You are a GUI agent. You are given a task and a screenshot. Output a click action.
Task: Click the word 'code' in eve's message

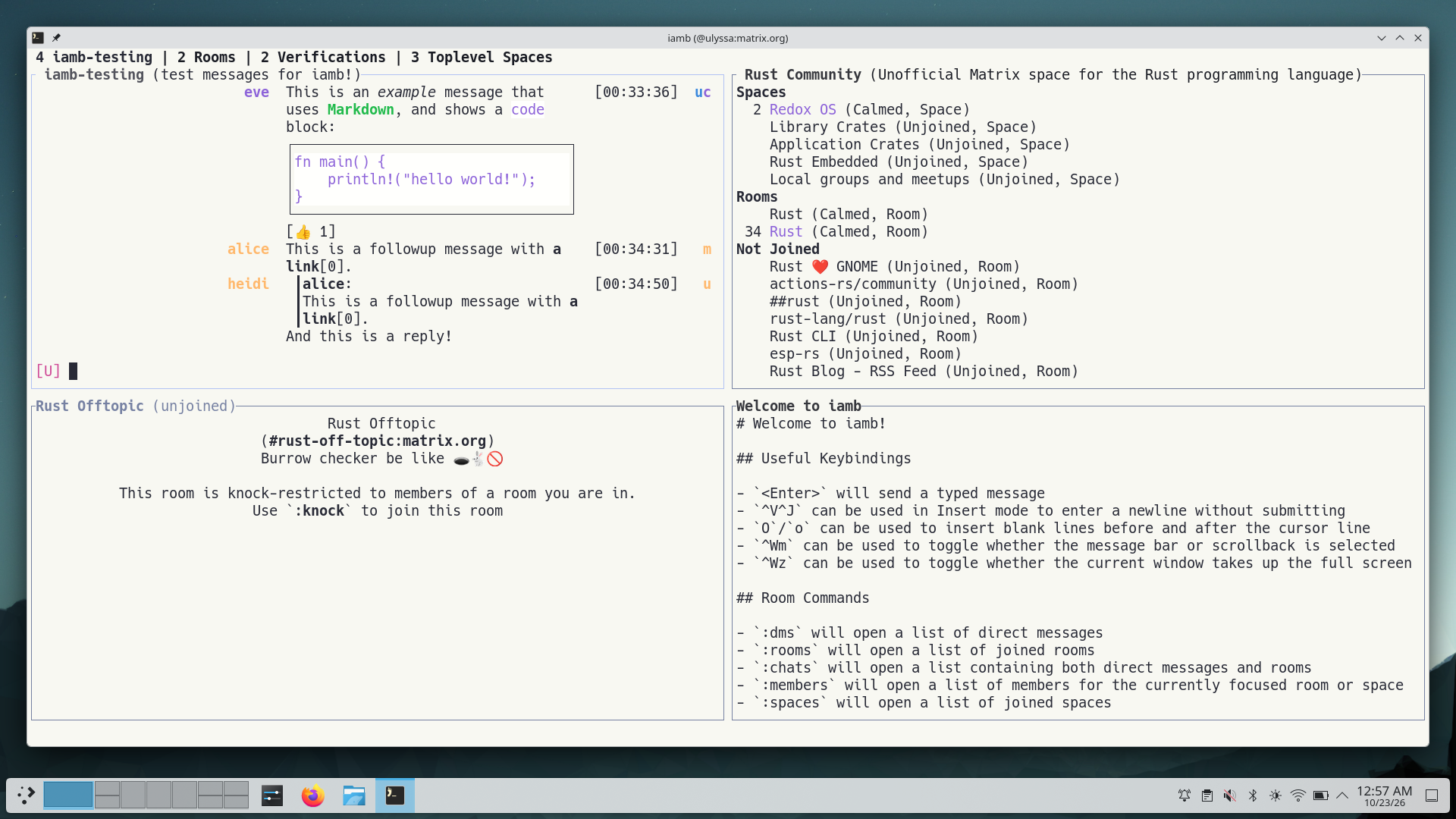[x=528, y=110]
